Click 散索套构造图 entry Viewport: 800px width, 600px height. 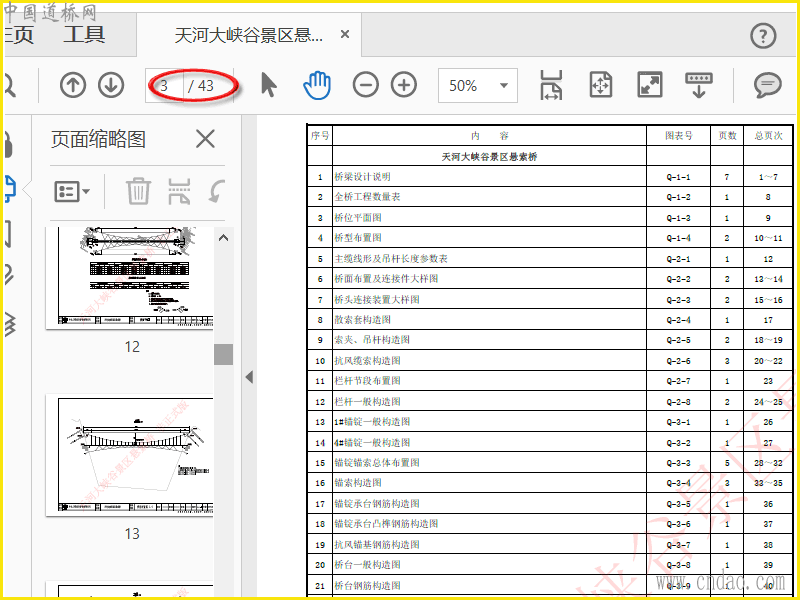point(362,320)
